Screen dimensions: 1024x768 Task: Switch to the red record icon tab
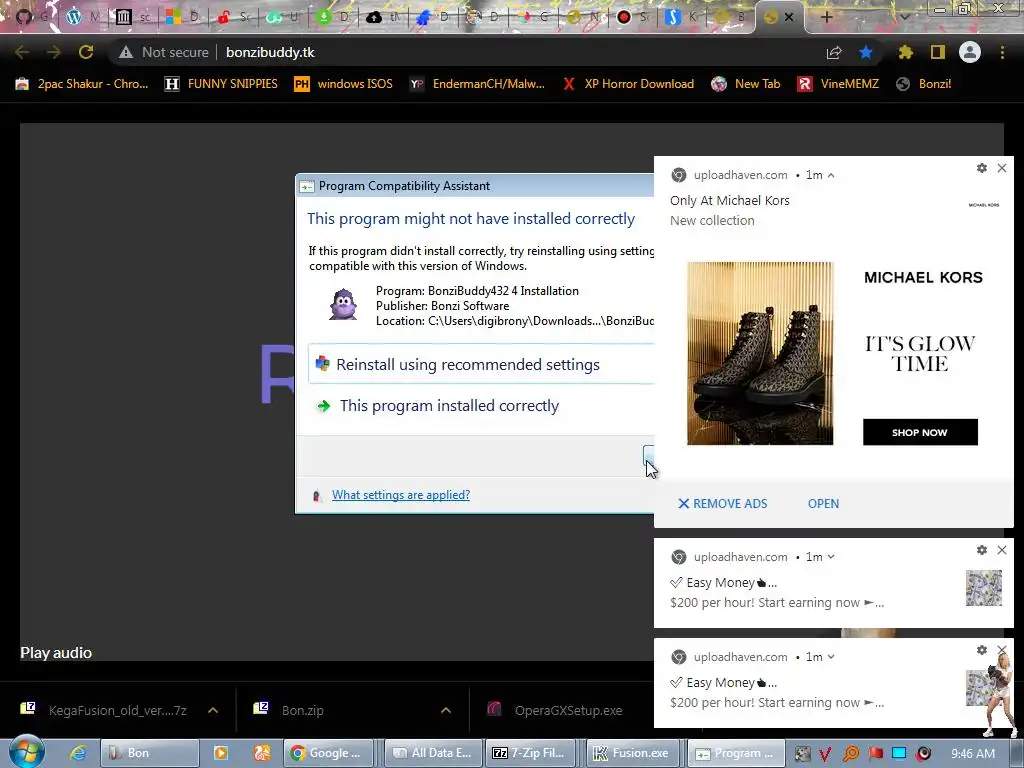pyautogui.click(x=632, y=17)
